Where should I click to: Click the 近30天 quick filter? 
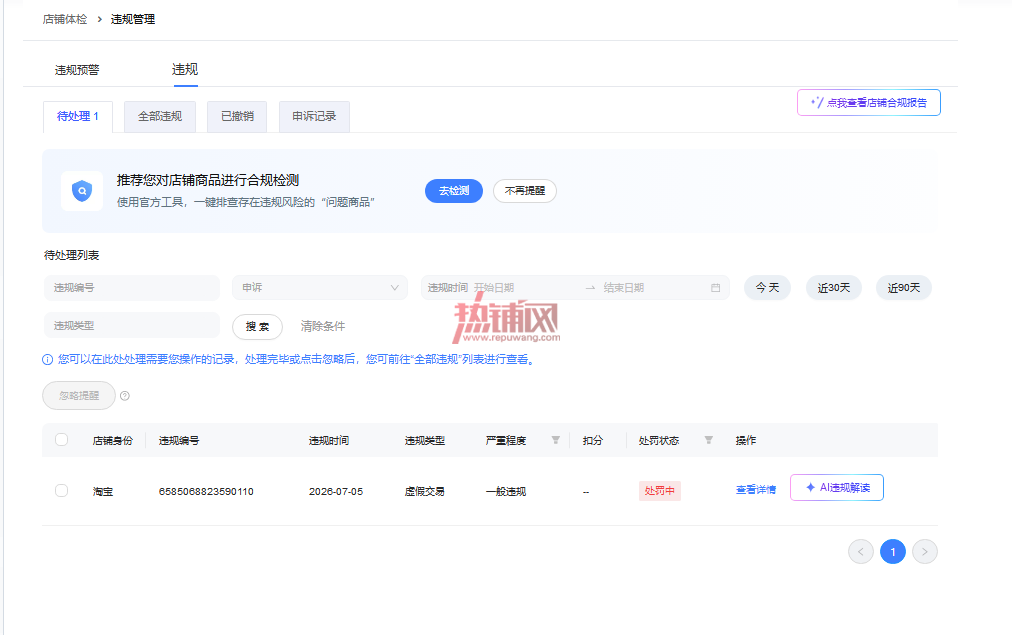coord(833,288)
